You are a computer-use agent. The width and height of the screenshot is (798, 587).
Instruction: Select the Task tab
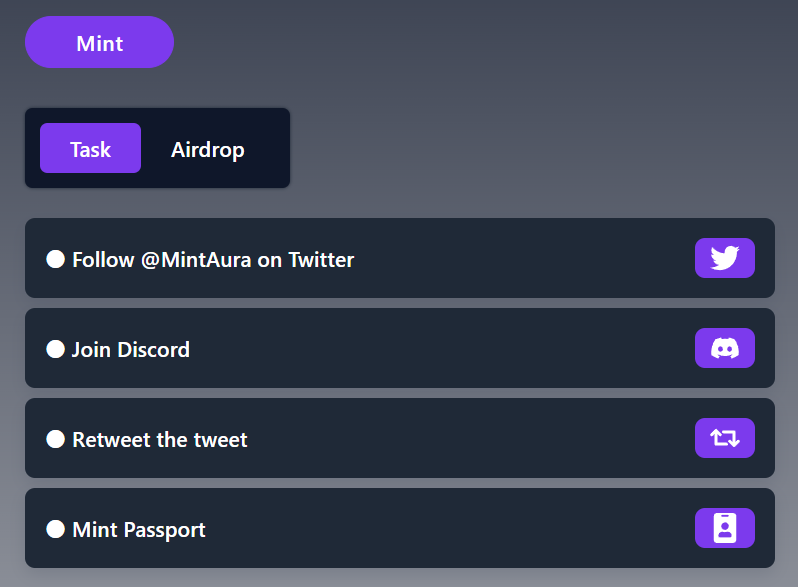coord(91,148)
